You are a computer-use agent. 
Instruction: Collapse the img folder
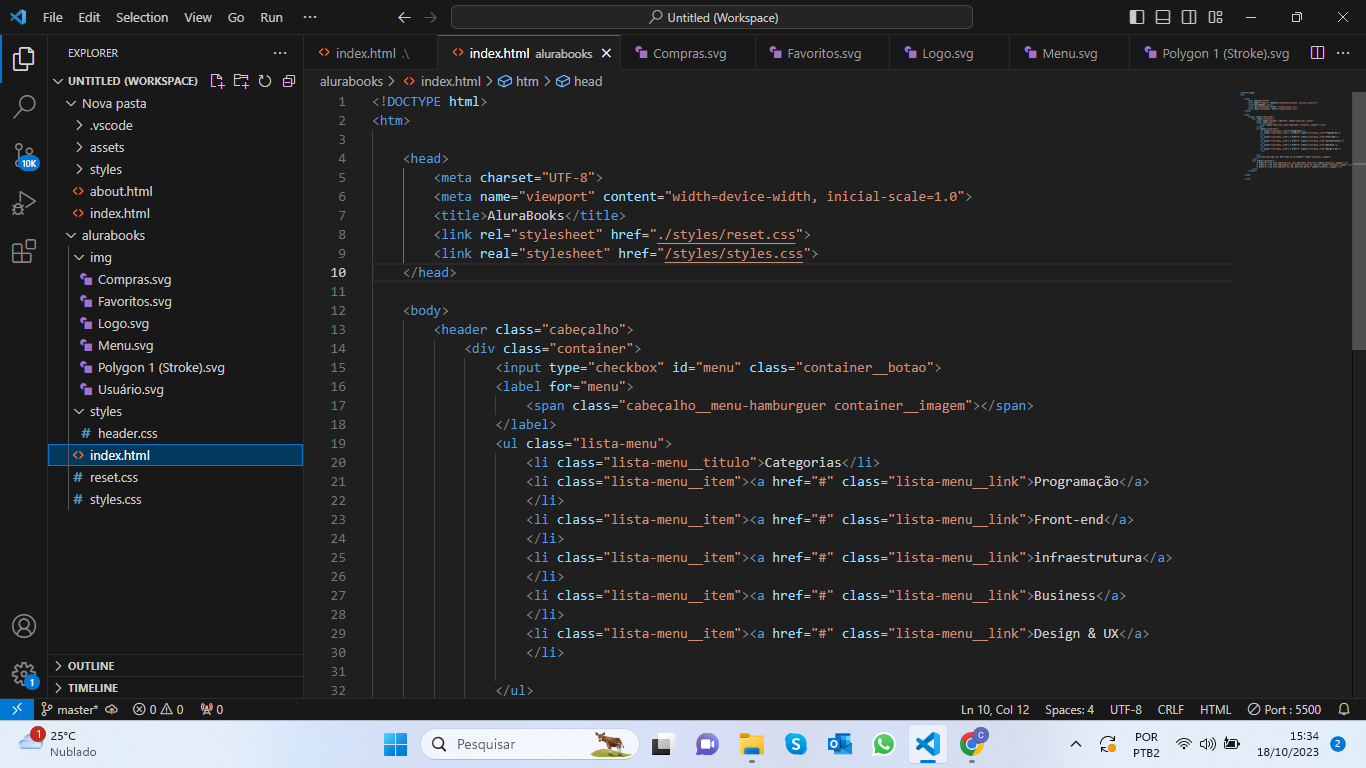click(100, 257)
